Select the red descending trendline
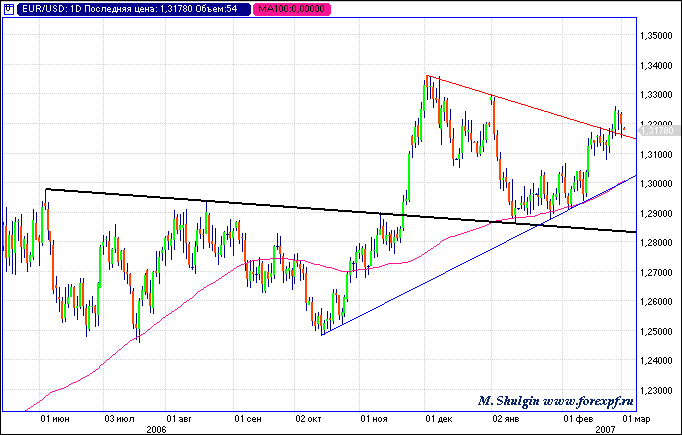This screenshot has width=682, height=435. pos(520,102)
